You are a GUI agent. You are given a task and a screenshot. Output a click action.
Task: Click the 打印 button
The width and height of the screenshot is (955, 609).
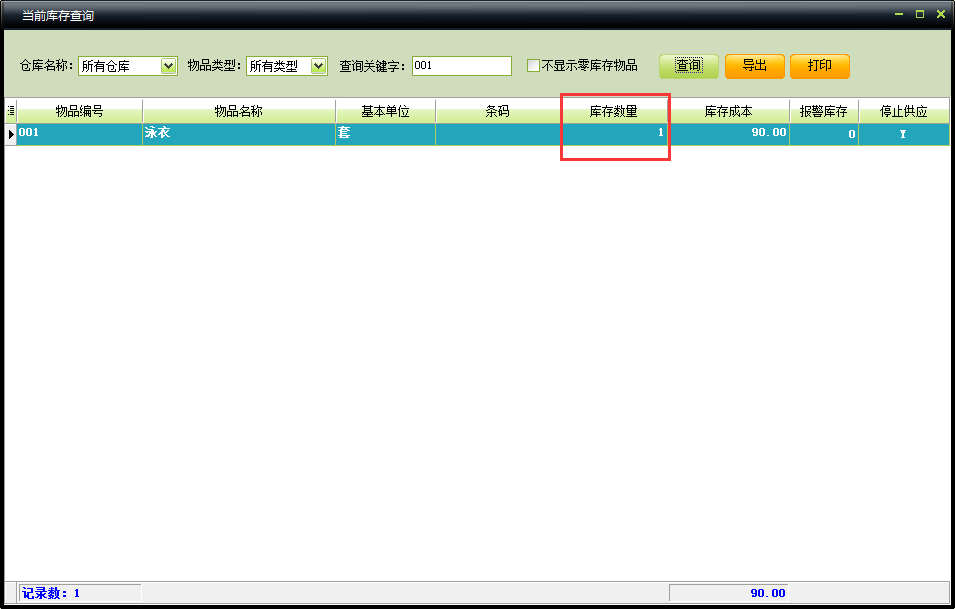coord(819,66)
